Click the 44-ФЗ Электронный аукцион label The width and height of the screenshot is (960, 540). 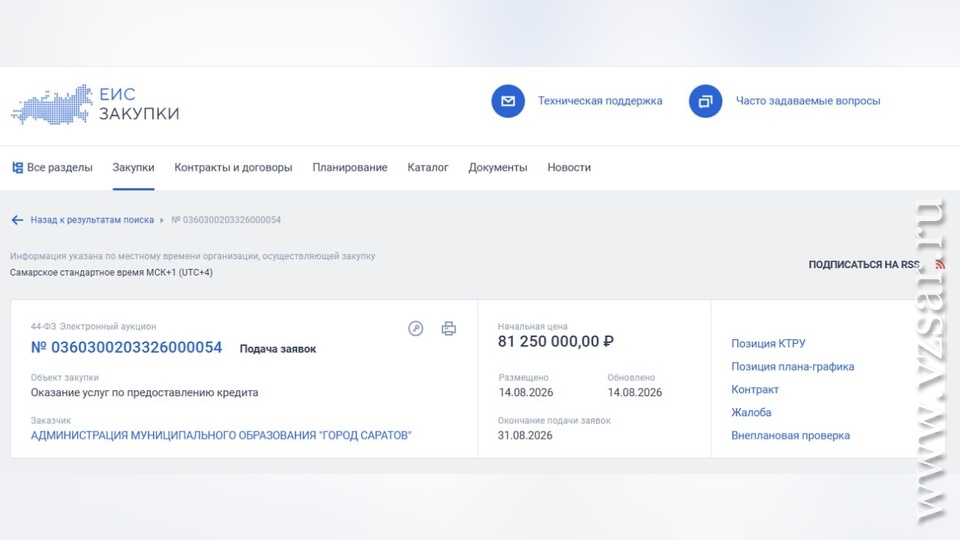click(x=93, y=326)
